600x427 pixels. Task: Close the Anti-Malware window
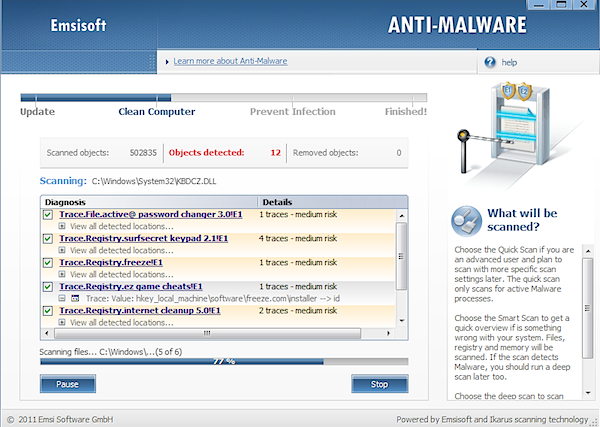point(584,5)
